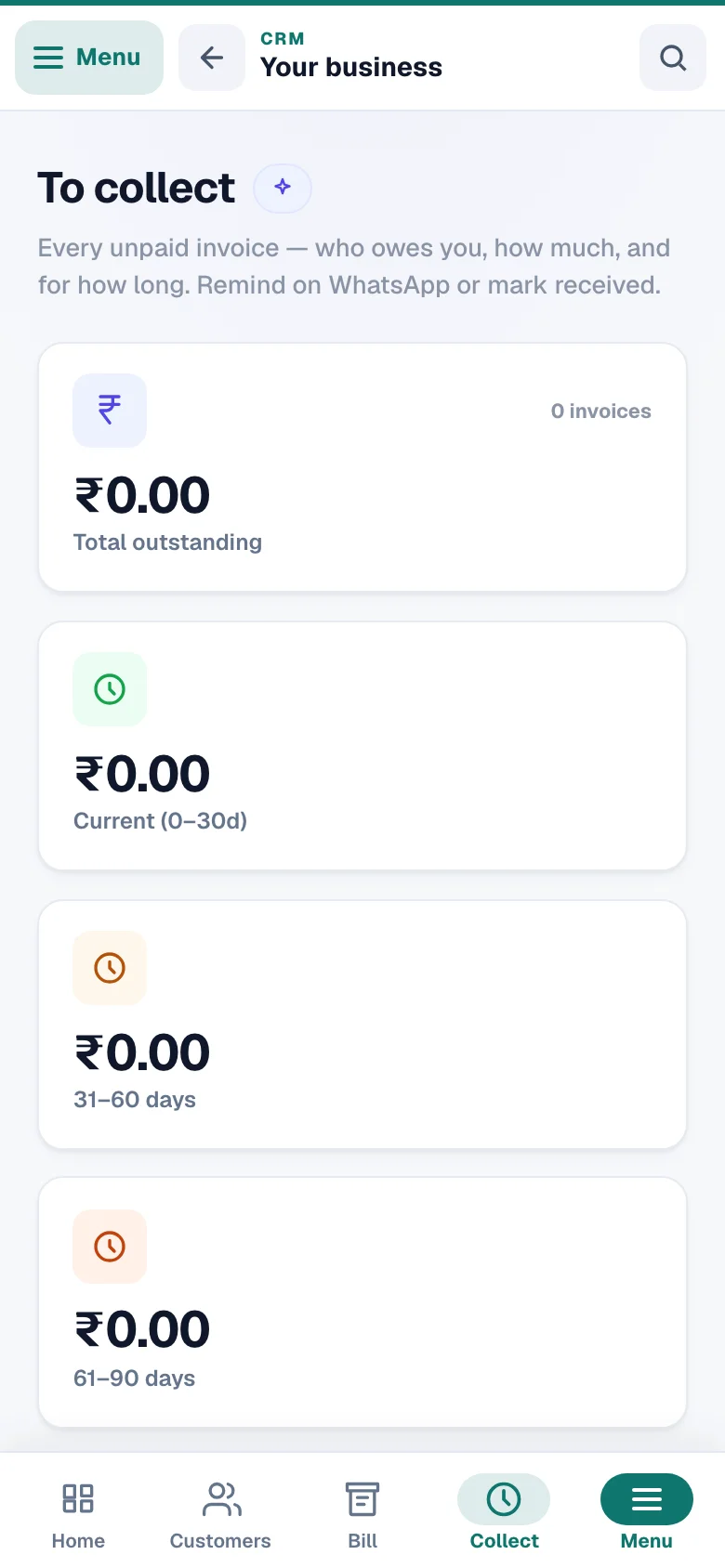This screenshot has width=725, height=1568.
Task: Open the top Menu button
Action: (89, 58)
